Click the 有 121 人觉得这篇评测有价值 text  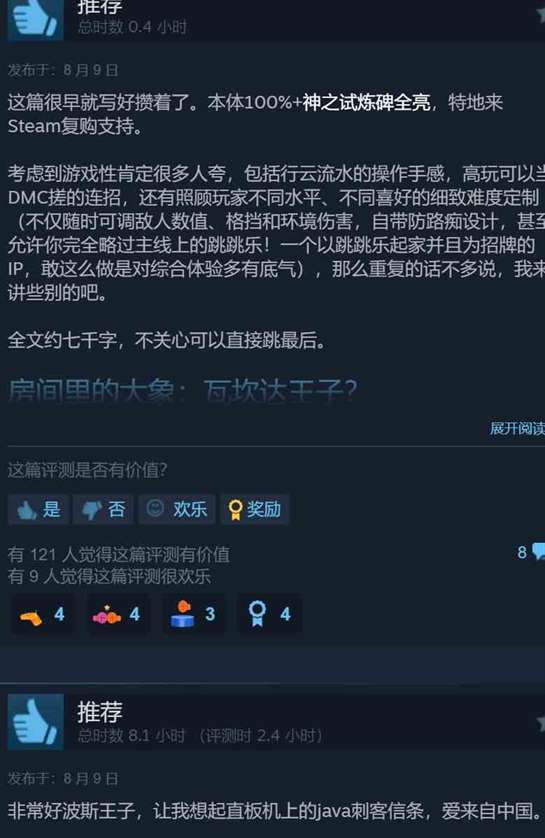(119, 554)
